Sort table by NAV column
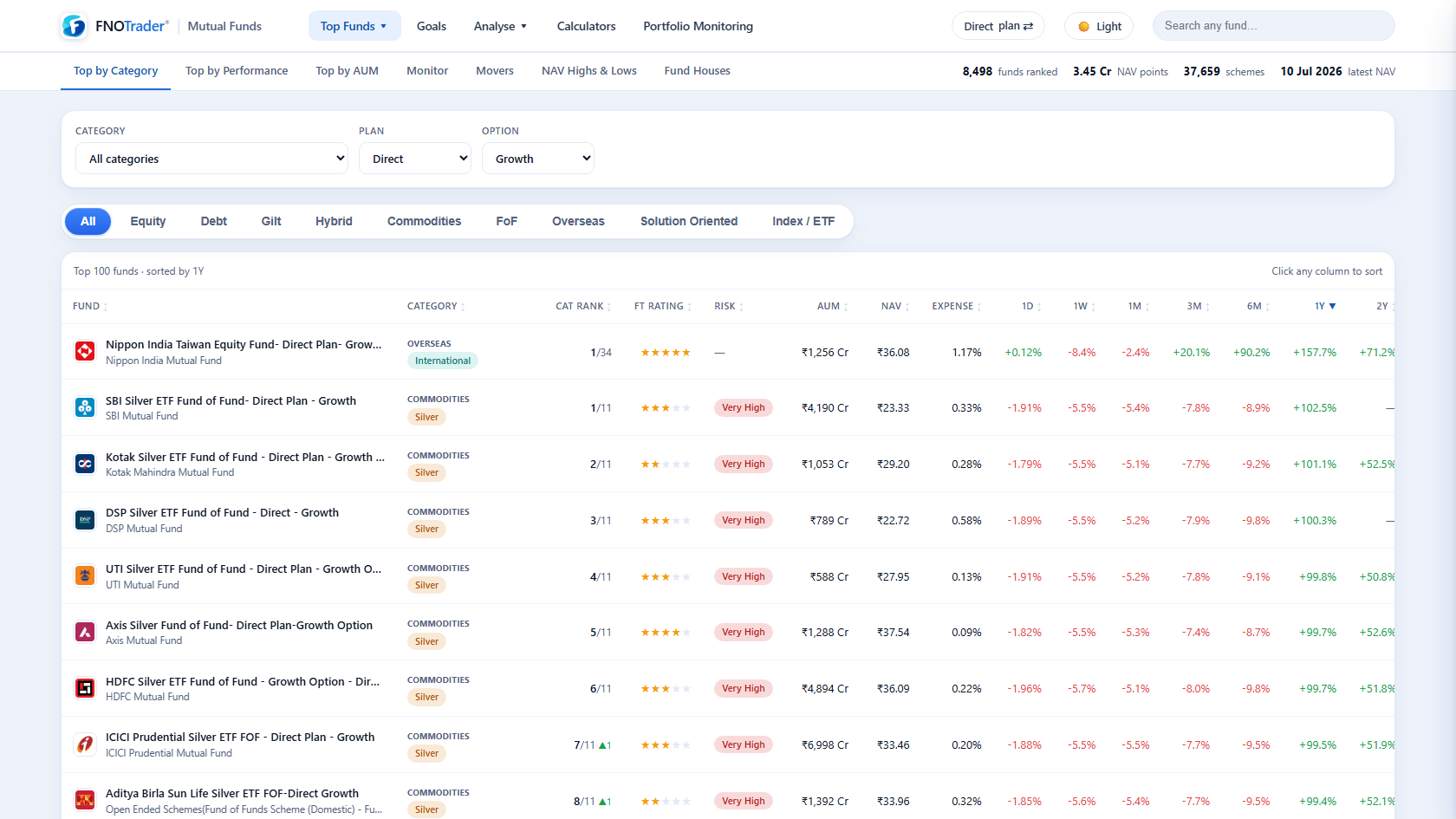 895,306
